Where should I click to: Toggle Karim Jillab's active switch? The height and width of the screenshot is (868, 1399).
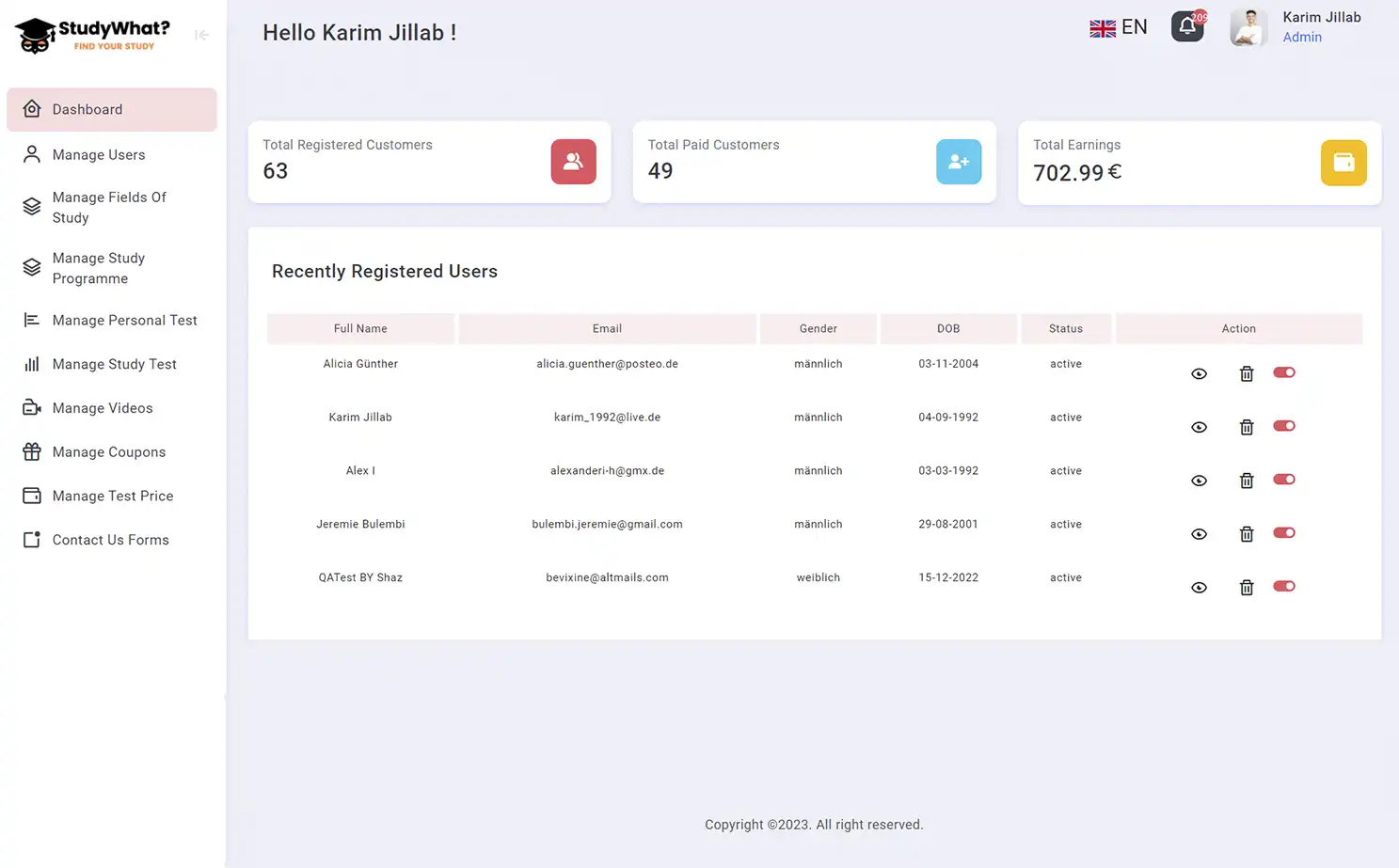pos(1283,426)
